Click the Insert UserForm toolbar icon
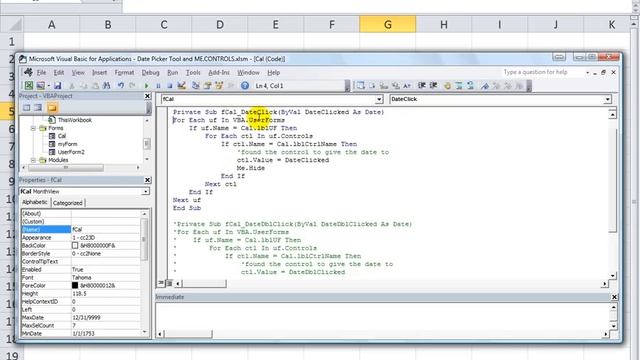The width and height of the screenshot is (640, 360). [x=40, y=85]
